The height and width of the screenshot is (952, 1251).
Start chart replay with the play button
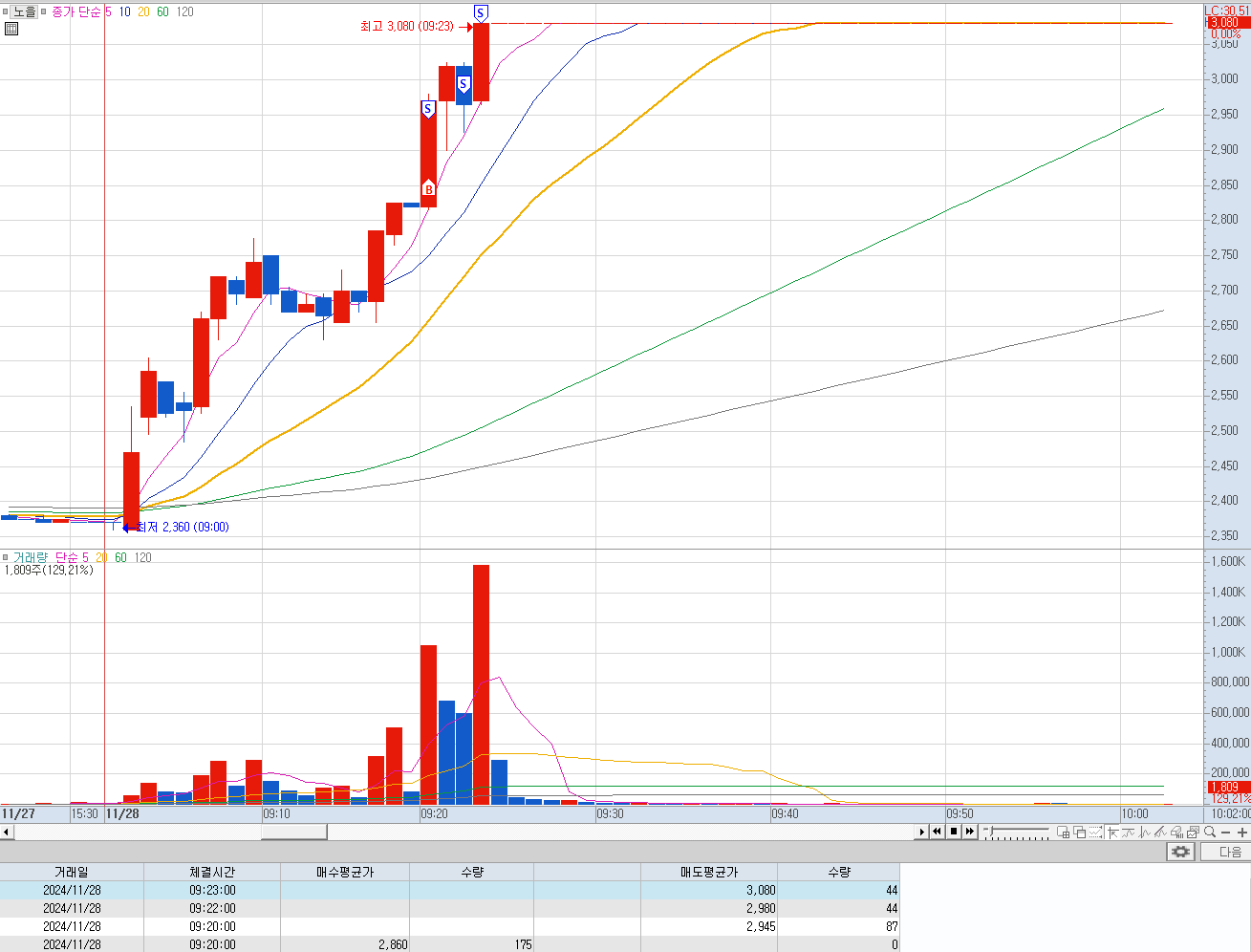(x=922, y=832)
